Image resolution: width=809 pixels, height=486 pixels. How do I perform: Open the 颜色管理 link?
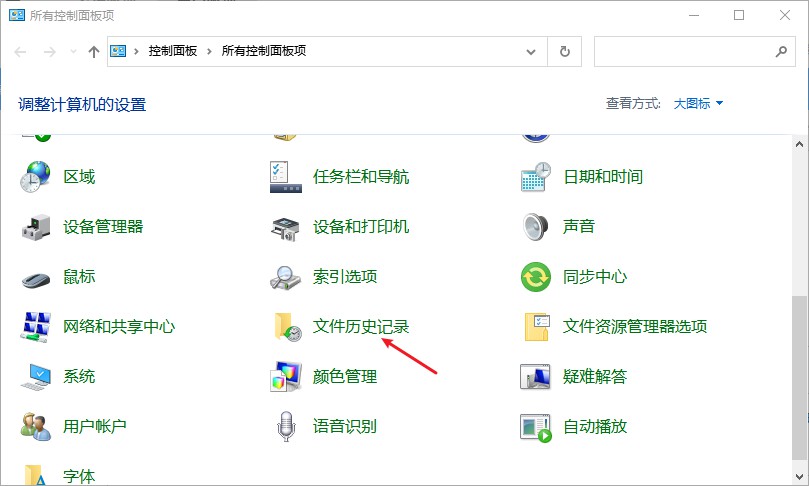click(345, 377)
